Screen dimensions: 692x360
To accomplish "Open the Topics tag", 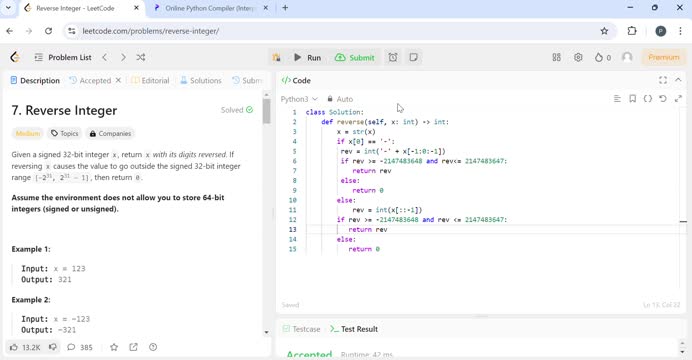I will pos(64,133).
